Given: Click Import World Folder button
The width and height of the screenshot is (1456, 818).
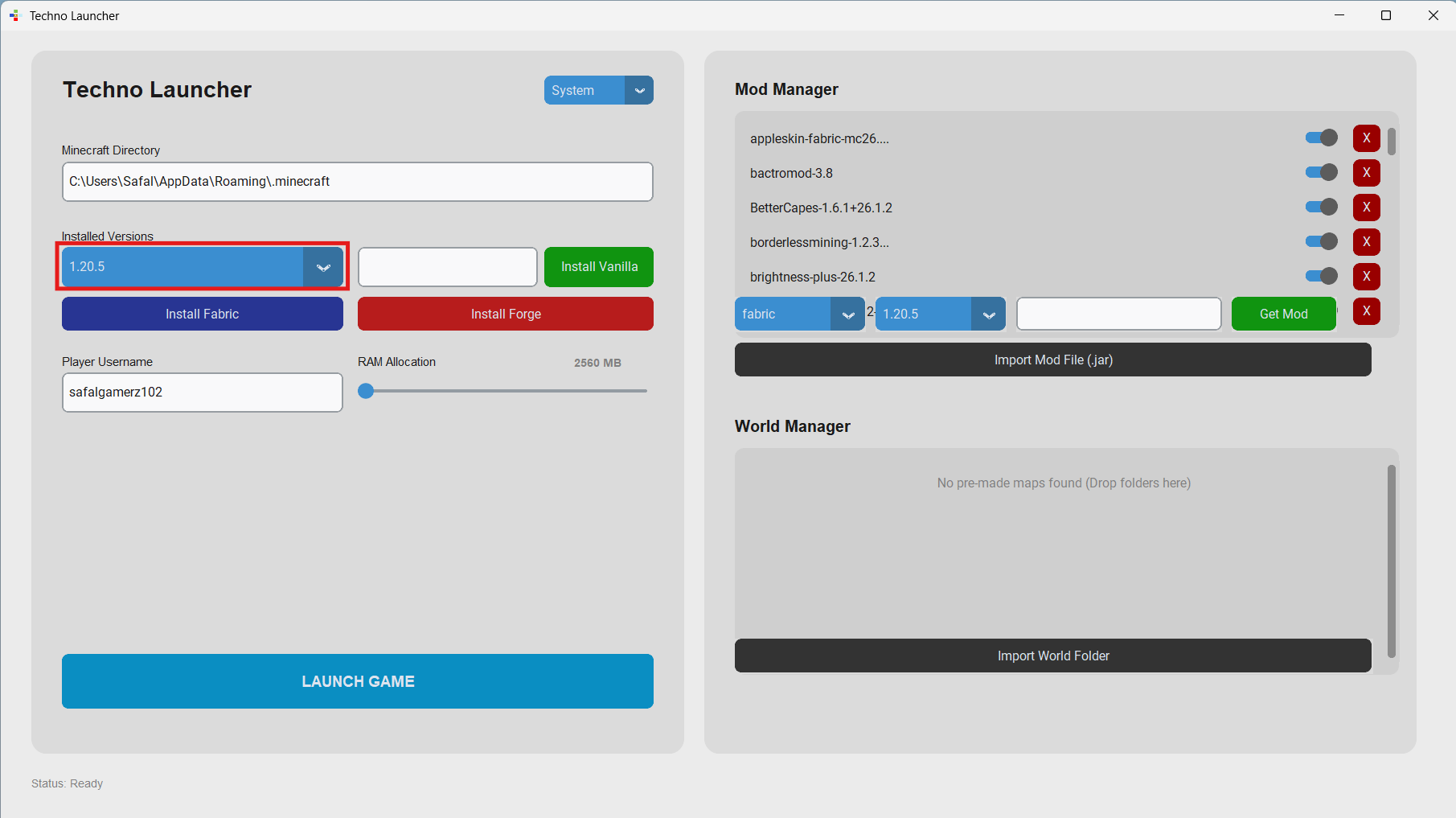Looking at the screenshot, I should click(x=1053, y=656).
